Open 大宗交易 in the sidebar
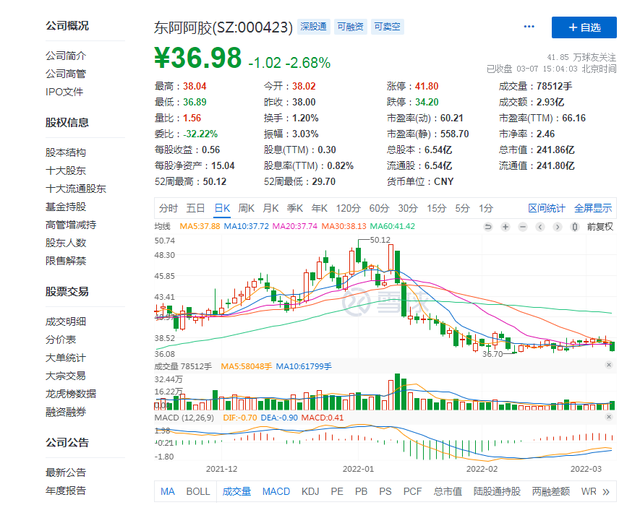 coord(66,376)
